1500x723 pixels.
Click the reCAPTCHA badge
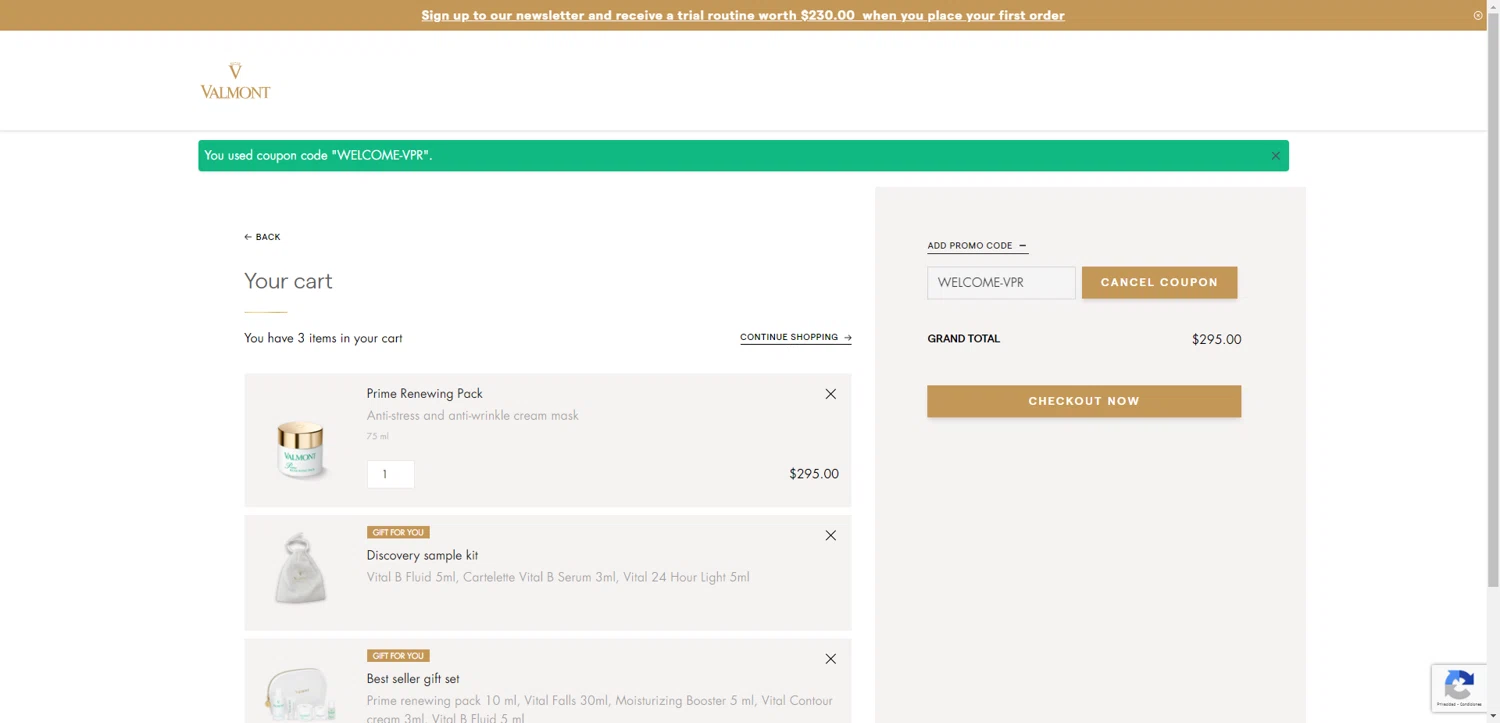click(x=1459, y=688)
